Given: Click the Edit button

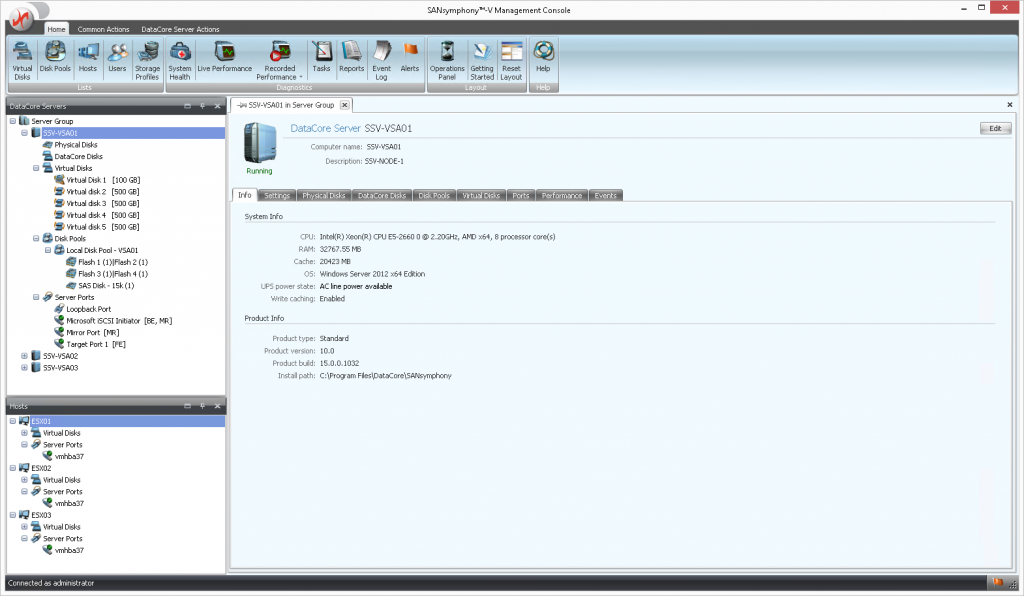Looking at the screenshot, I should tap(994, 129).
